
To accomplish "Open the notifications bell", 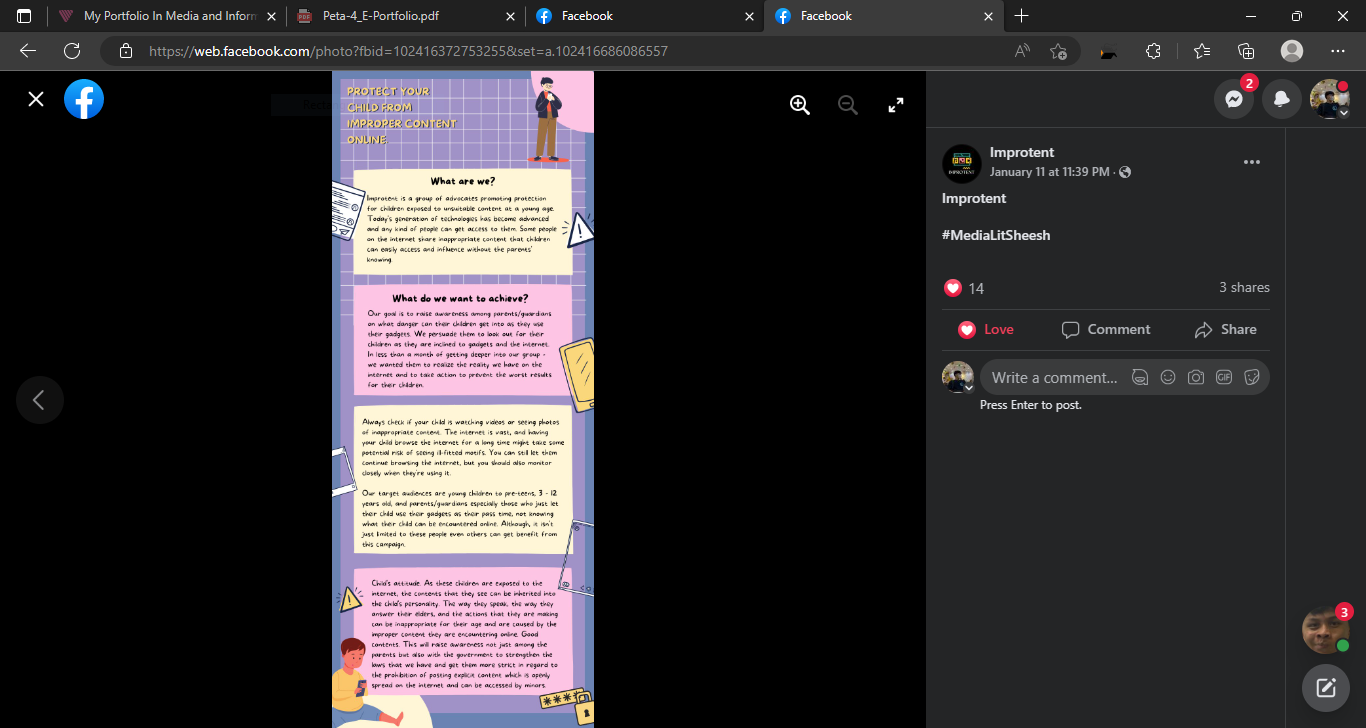I will [x=1281, y=99].
